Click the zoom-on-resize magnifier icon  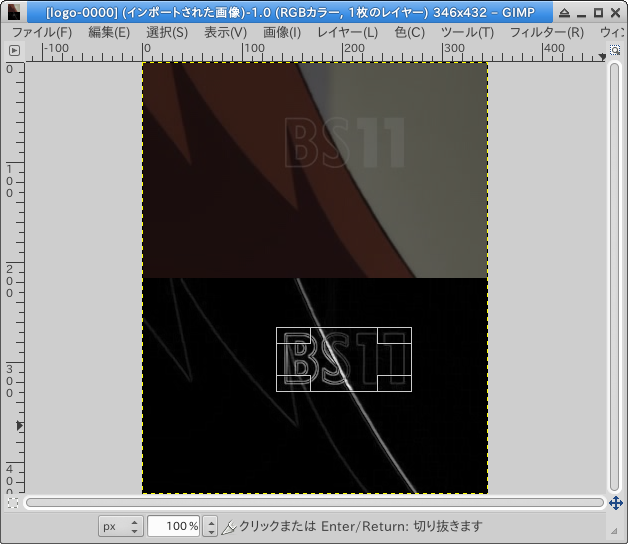pyautogui.click(x=614, y=50)
